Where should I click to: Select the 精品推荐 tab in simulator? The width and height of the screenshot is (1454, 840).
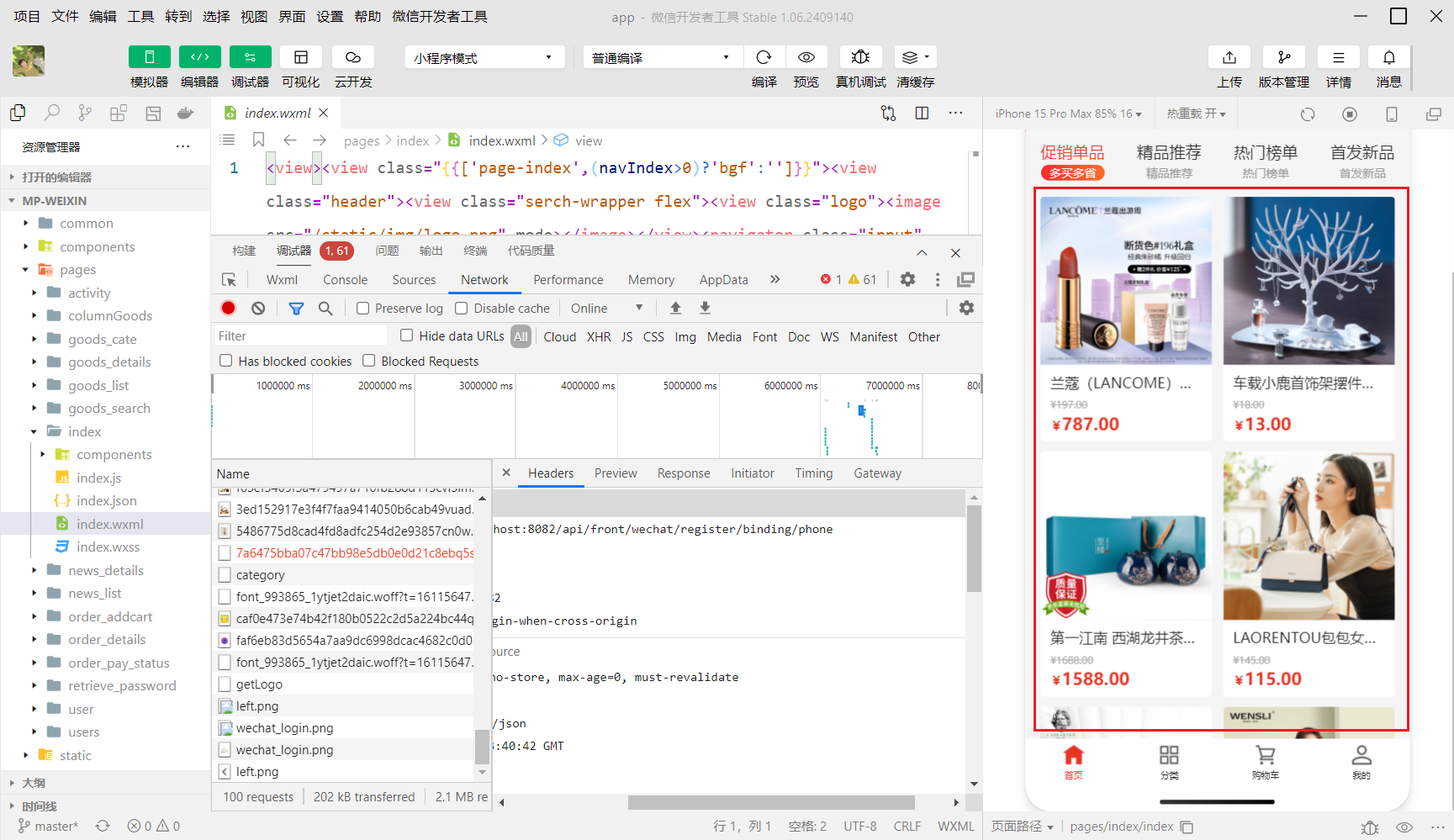pyautogui.click(x=1169, y=161)
